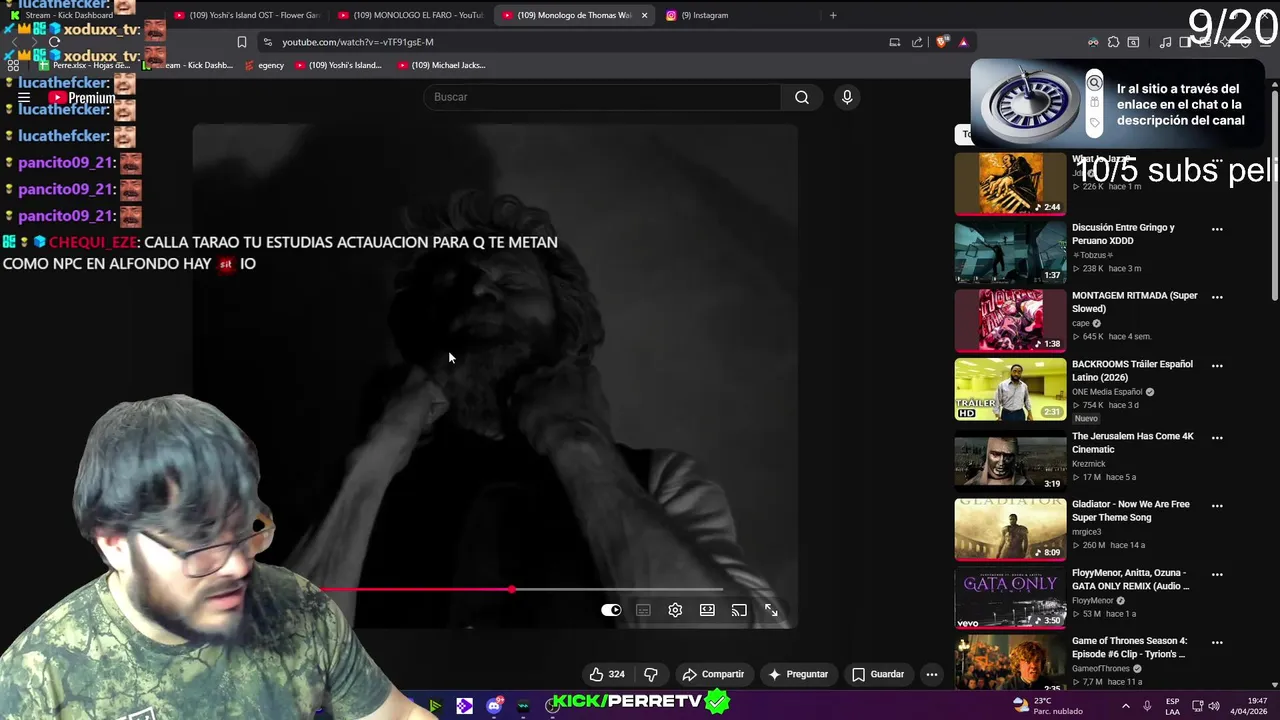Open the GameofThrones channel link
1280x720 pixels.
[x=1101, y=669]
